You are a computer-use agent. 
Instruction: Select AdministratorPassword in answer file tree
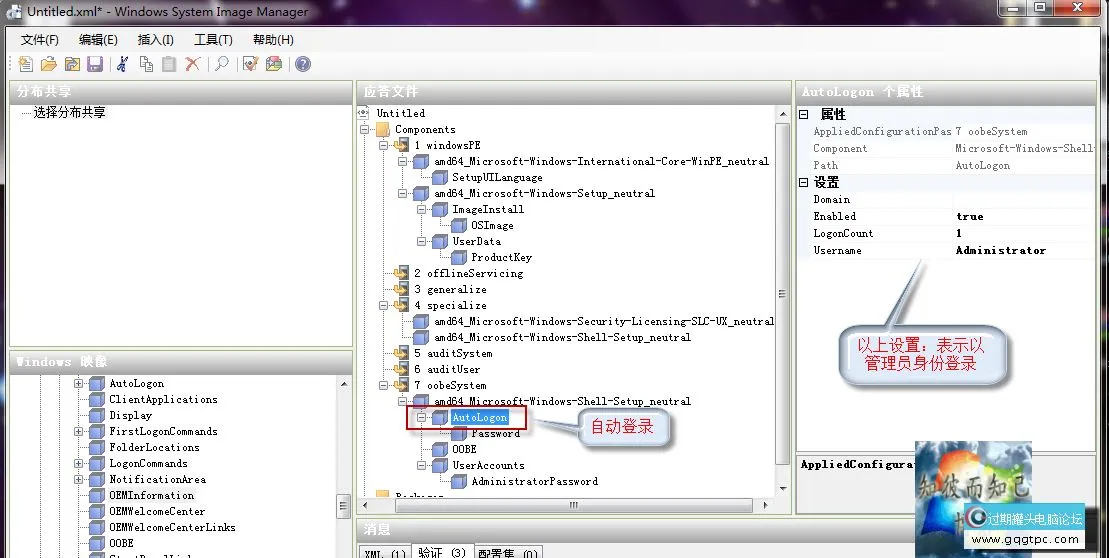pos(527,481)
